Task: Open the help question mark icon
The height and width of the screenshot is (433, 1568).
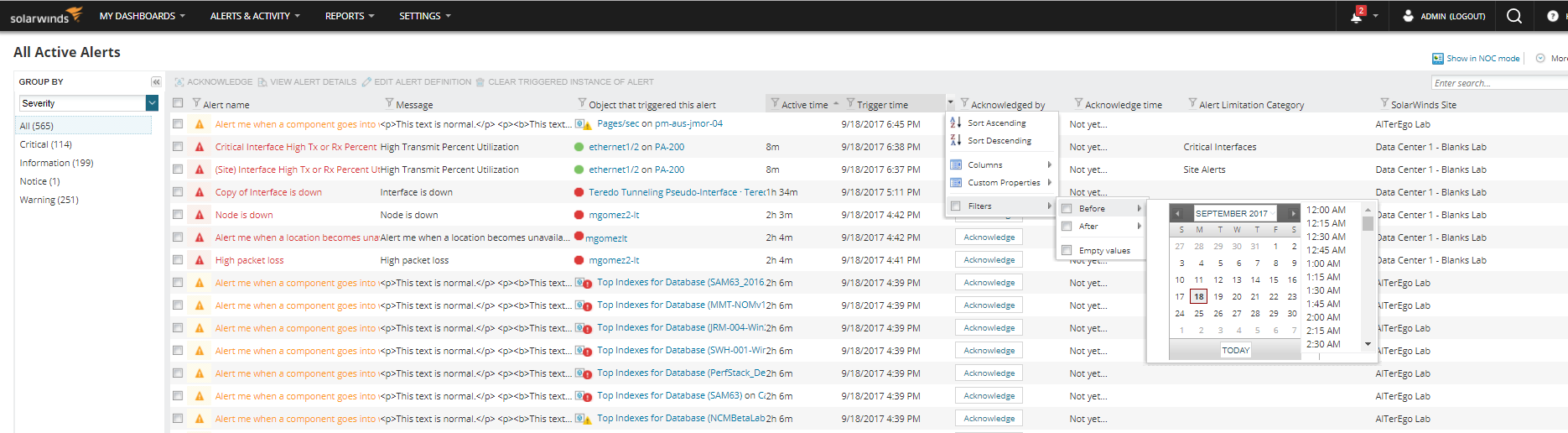Action: coord(1552,16)
